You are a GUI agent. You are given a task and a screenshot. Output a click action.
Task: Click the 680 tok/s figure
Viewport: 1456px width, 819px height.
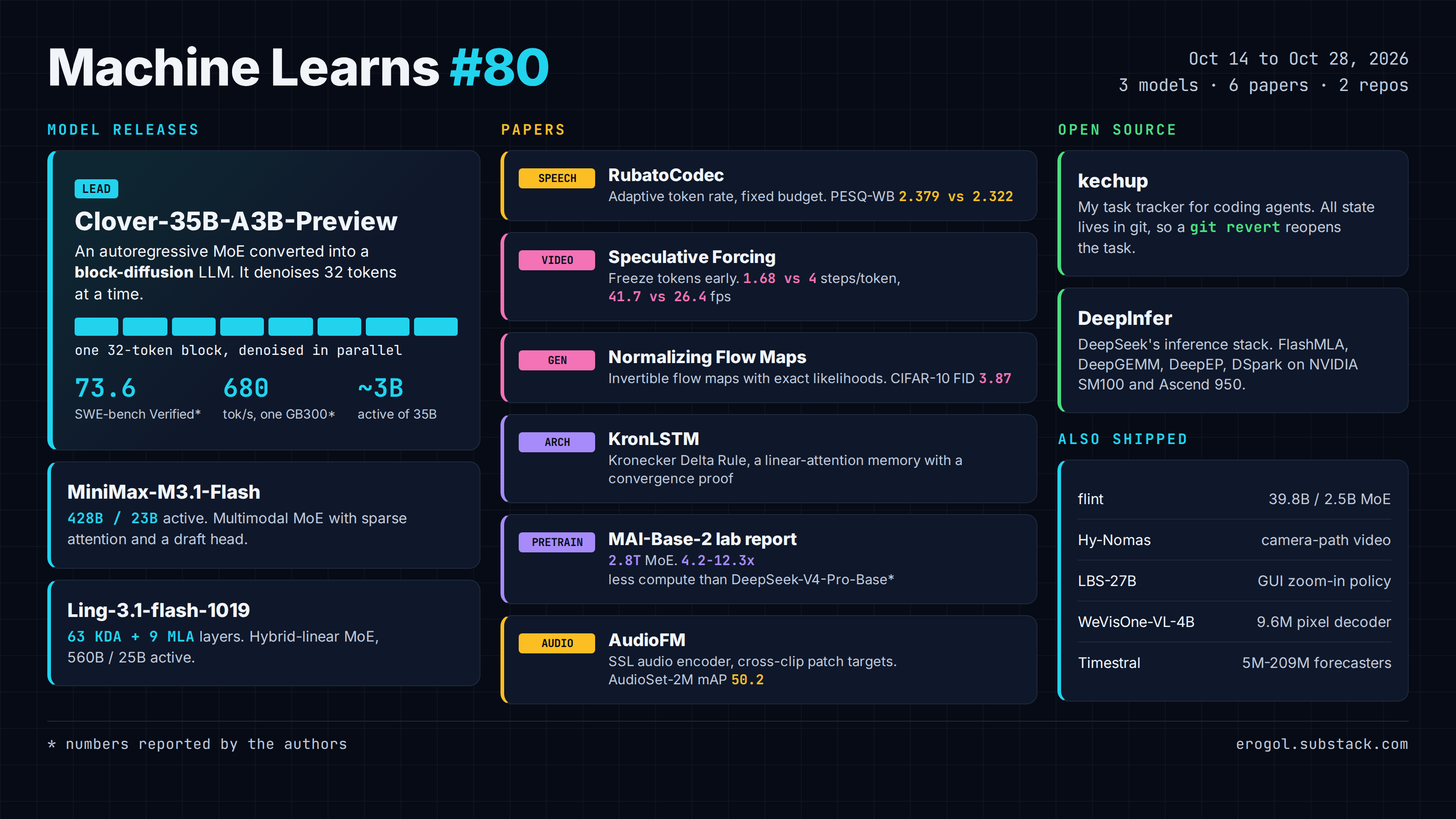tap(246, 388)
